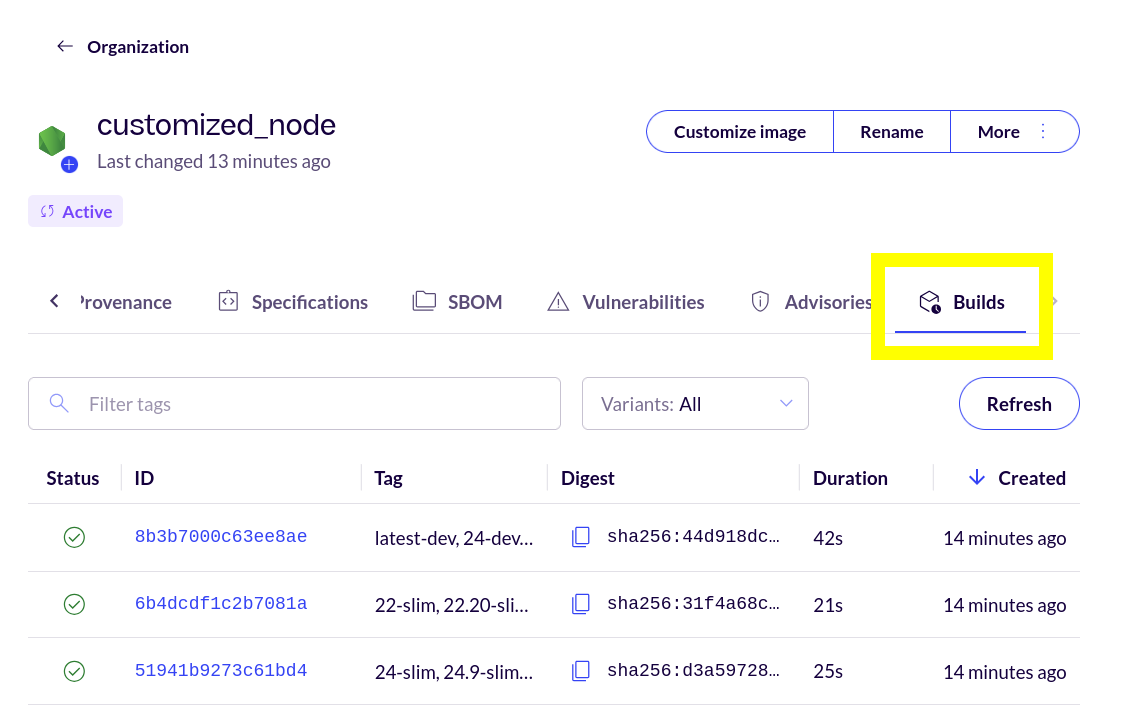Copy the sha256:31f4a68c digest
Screen dimensions: 1125x718
(x=581, y=604)
